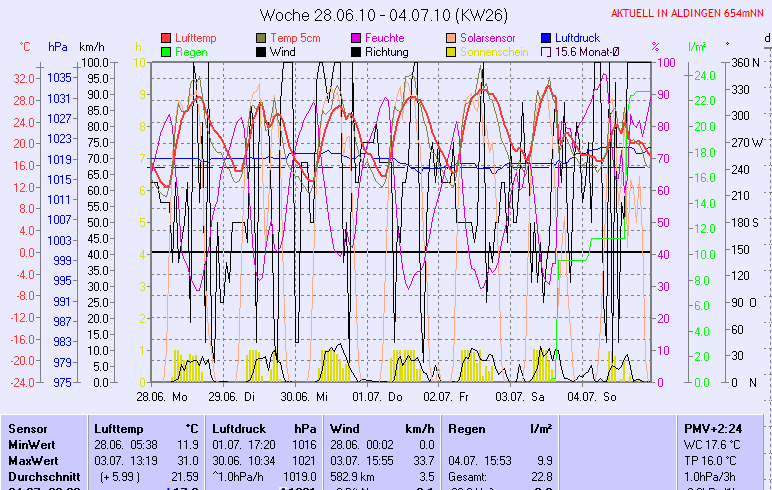Click the red AKTUELL IN ALDINGEN text
Viewport: 772px width, 490px height.
point(688,13)
